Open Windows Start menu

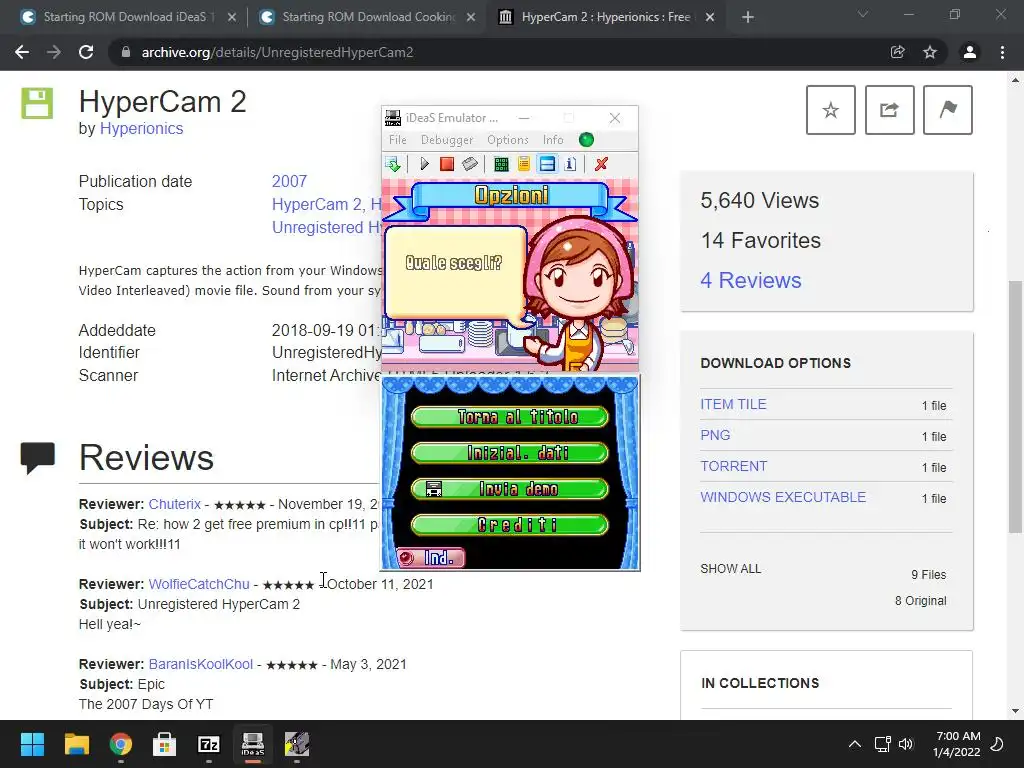pos(32,744)
